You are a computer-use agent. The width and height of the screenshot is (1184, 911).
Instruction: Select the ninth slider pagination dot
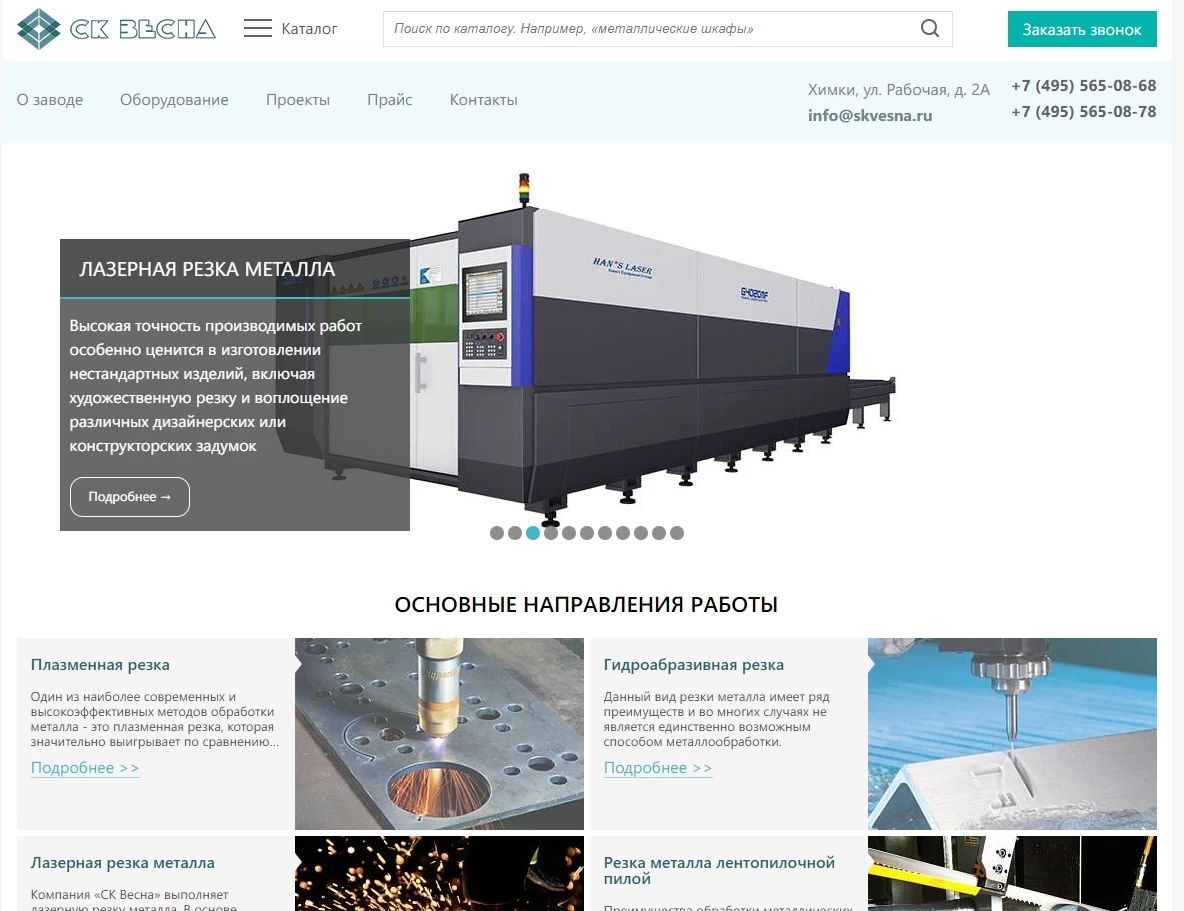pyautogui.click(x=641, y=533)
